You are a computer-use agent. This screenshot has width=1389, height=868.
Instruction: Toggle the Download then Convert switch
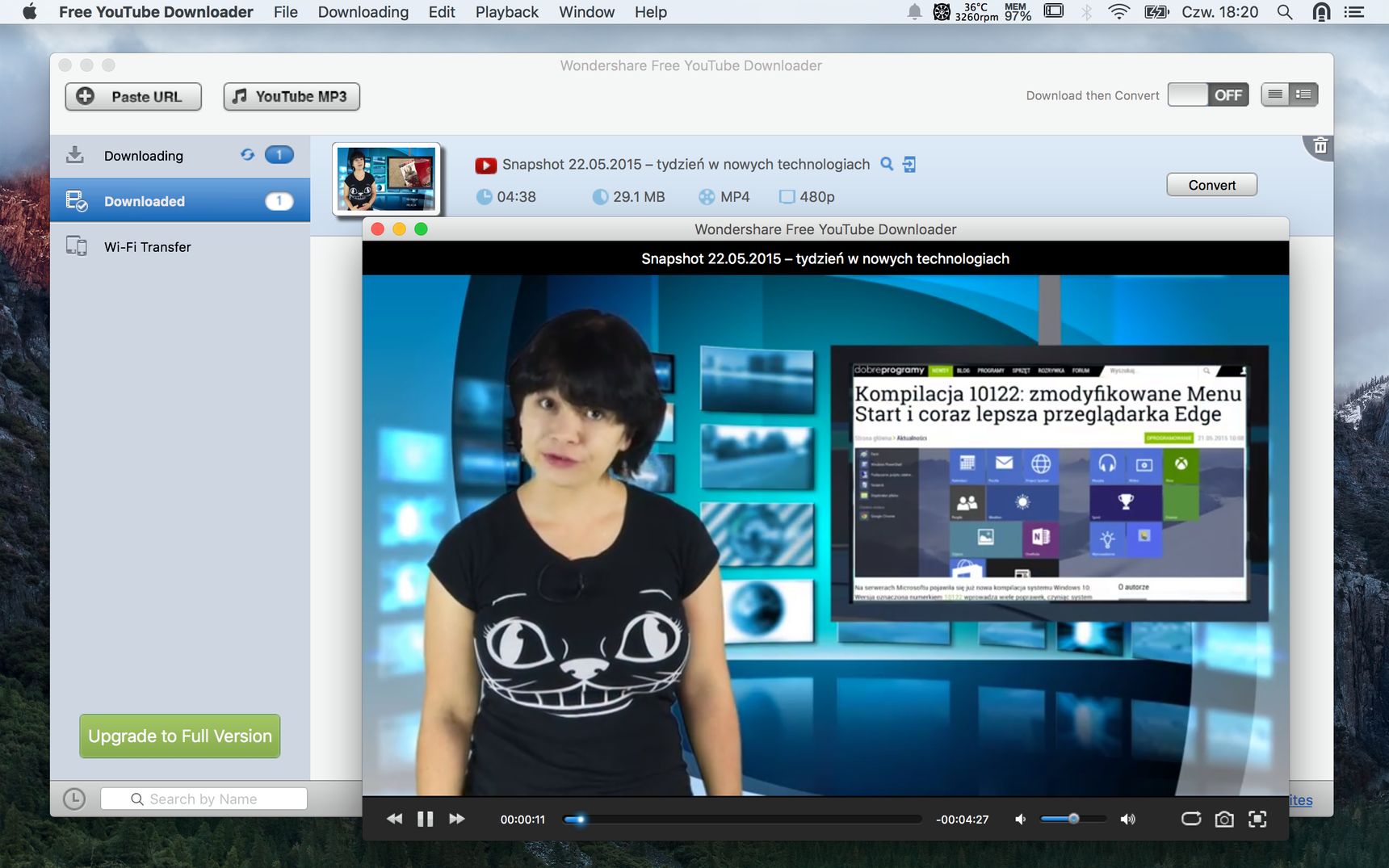click(x=1208, y=95)
